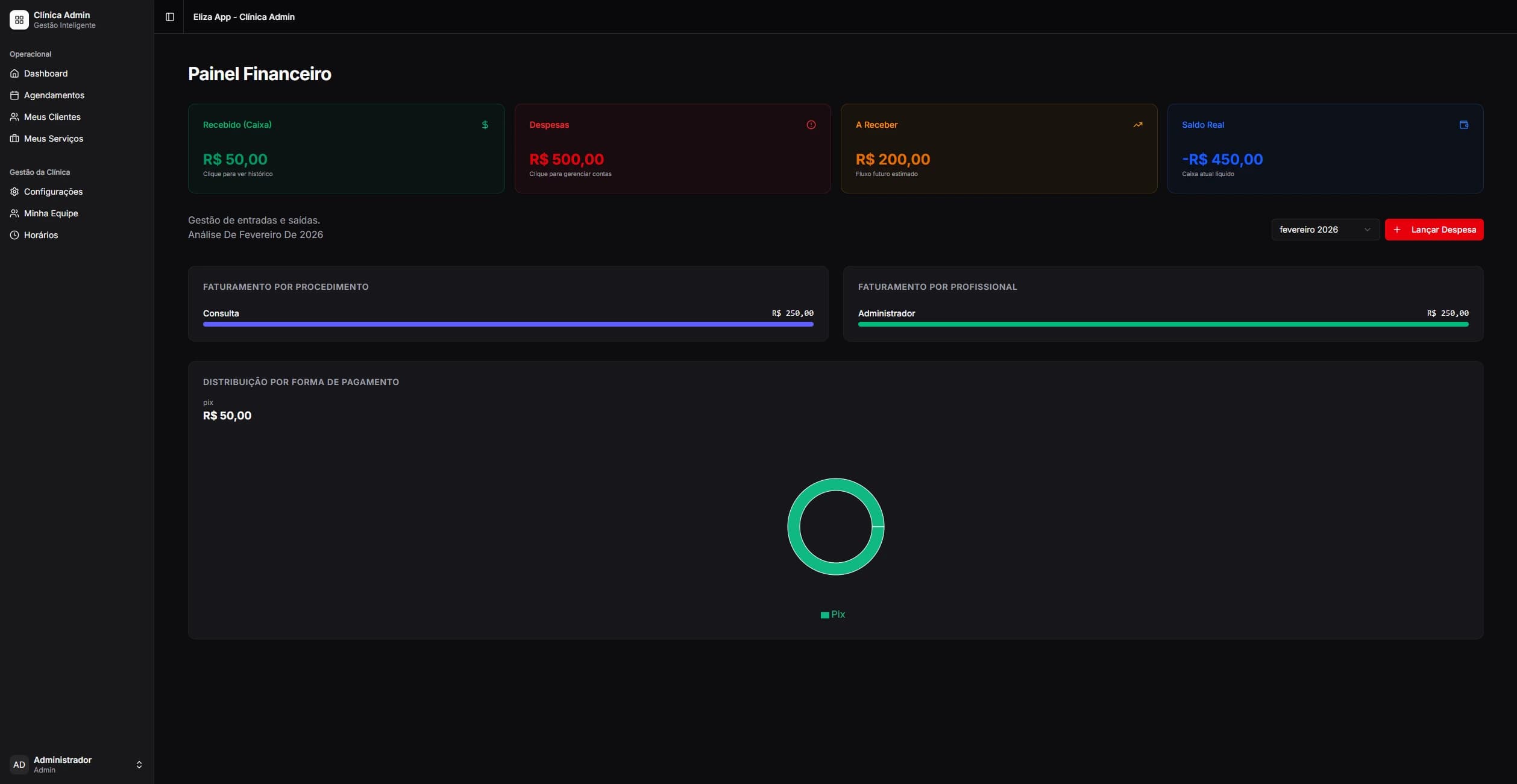
Task: Click the dollar icon in Recebido card
Action: (x=485, y=125)
